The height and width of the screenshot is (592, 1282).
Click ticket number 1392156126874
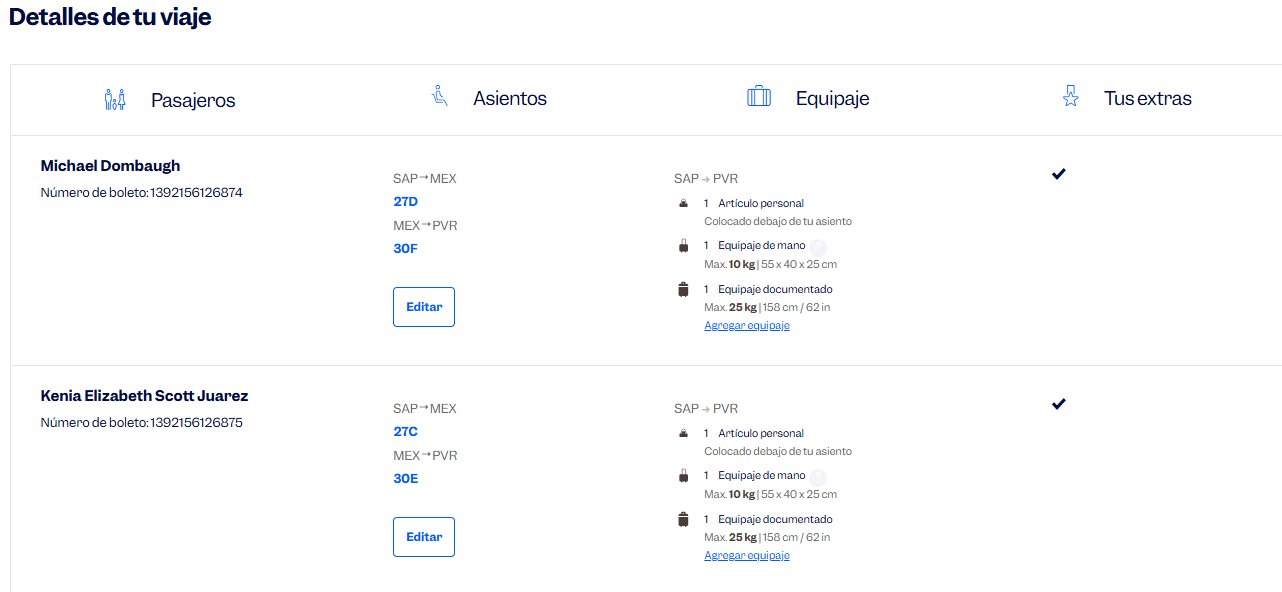tap(196, 193)
